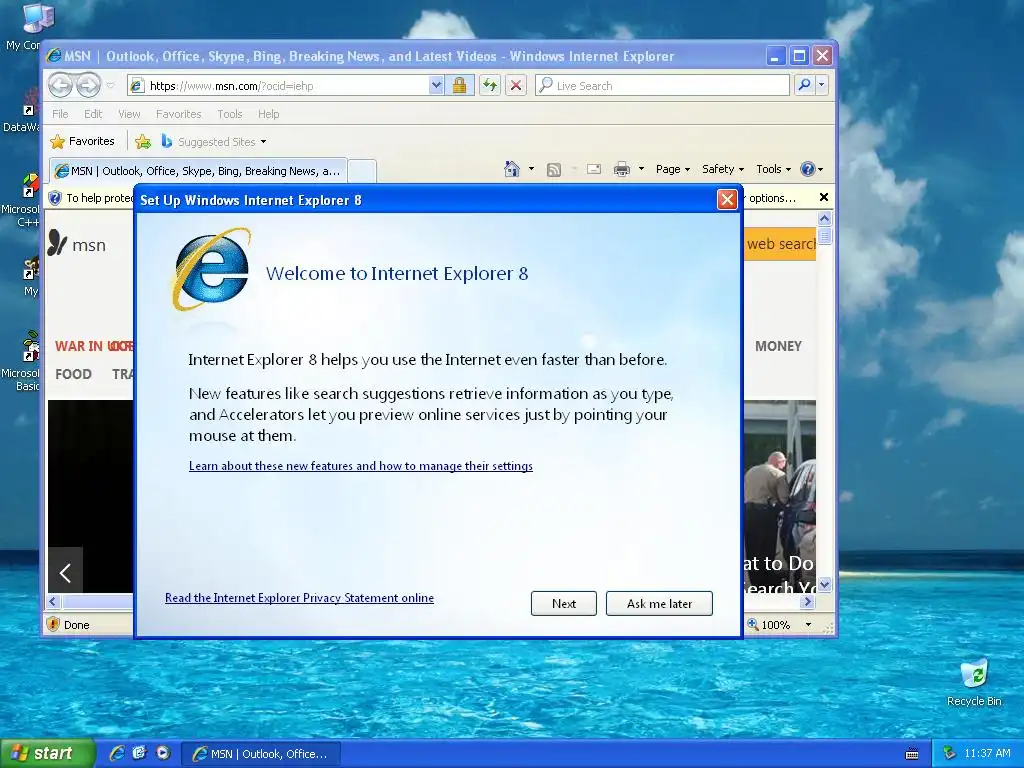Expand the Home button dropdown arrow
1024x768 pixels.
[x=531, y=169]
